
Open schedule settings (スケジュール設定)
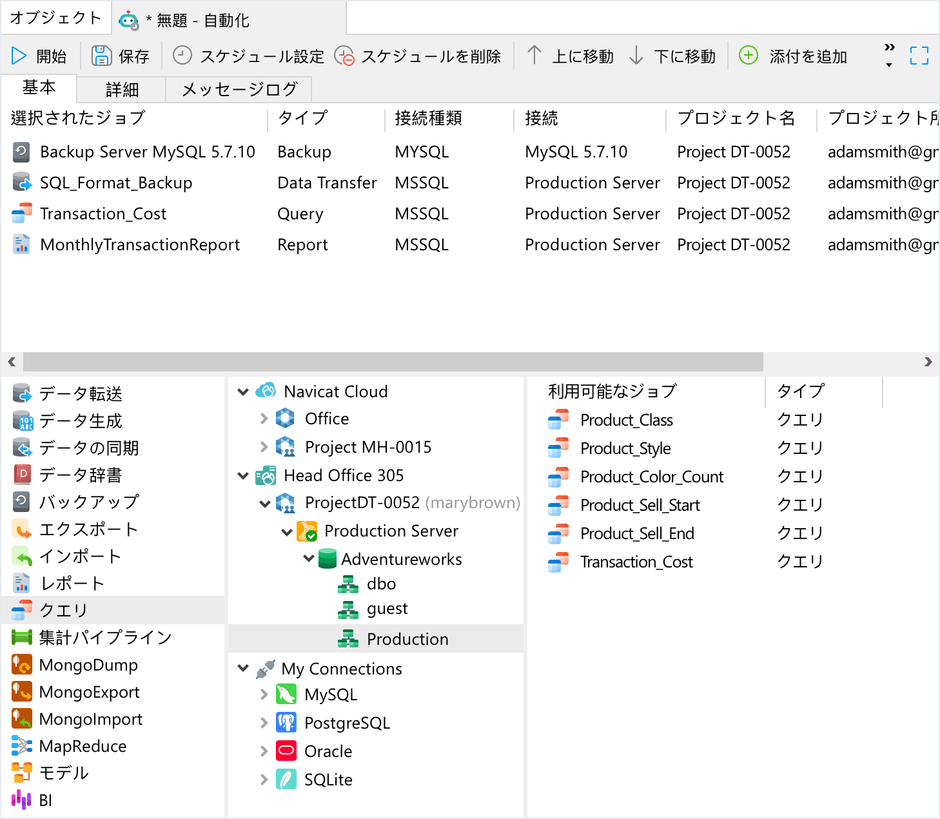pos(182,56)
